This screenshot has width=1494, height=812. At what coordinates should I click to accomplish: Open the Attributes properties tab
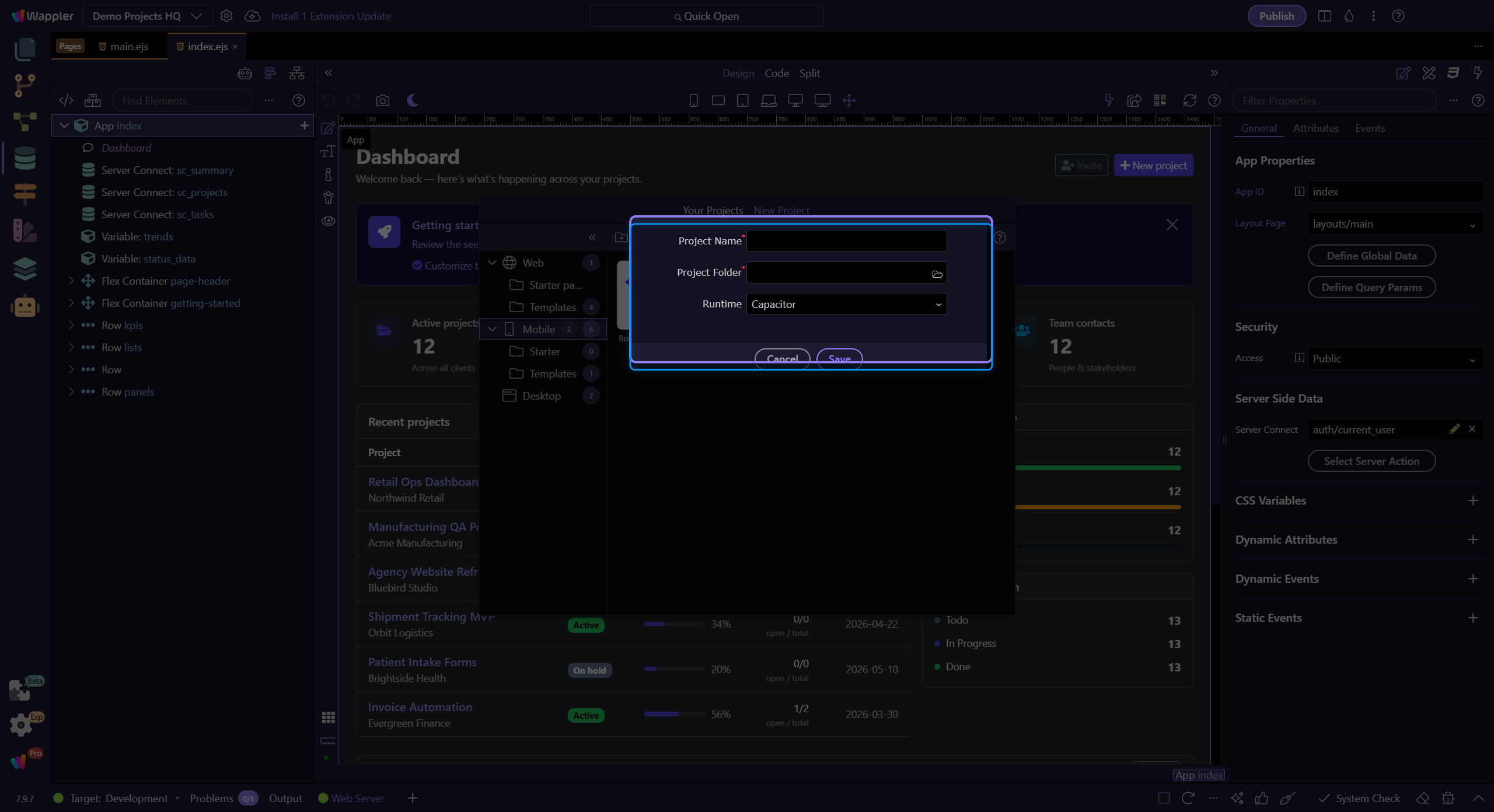click(1315, 128)
